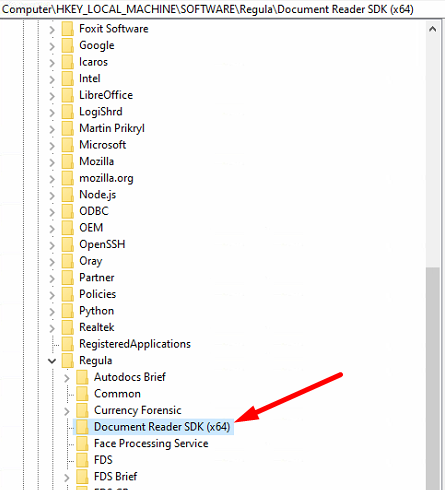Expand the Google registry key
Viewport: 445px width, 490px height.
[52, 46]
